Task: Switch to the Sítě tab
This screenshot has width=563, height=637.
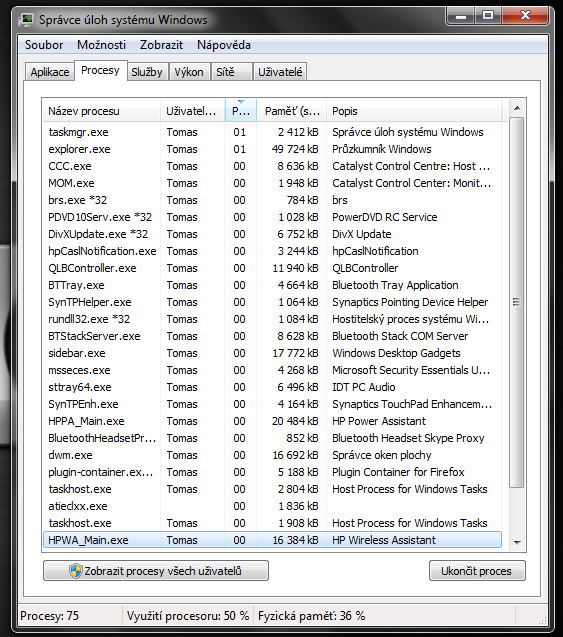Action: click(232, 72)
